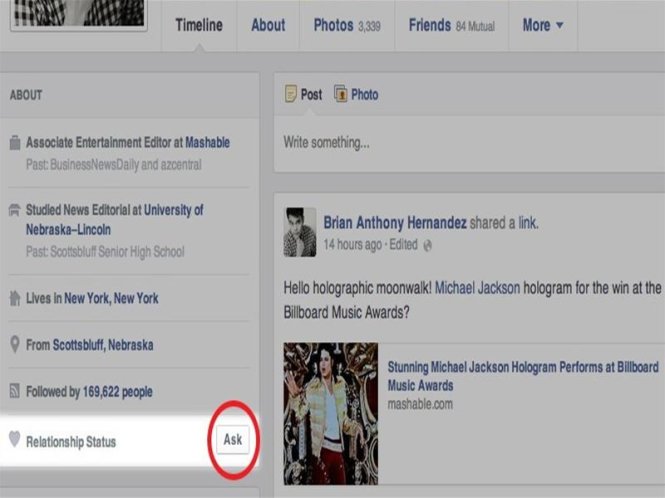665x498 pixels.
Task: Click the Michael Jackson tagged link
Action: (x=477, y=287)
